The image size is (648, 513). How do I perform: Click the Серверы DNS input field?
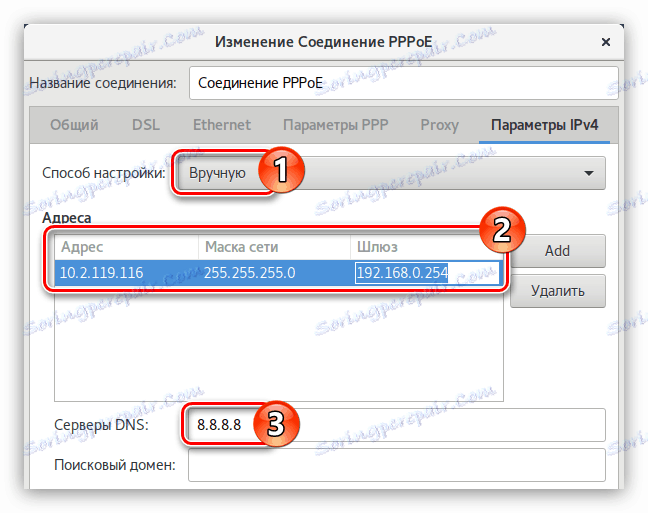pyautogui.click(x=397, y=425)
